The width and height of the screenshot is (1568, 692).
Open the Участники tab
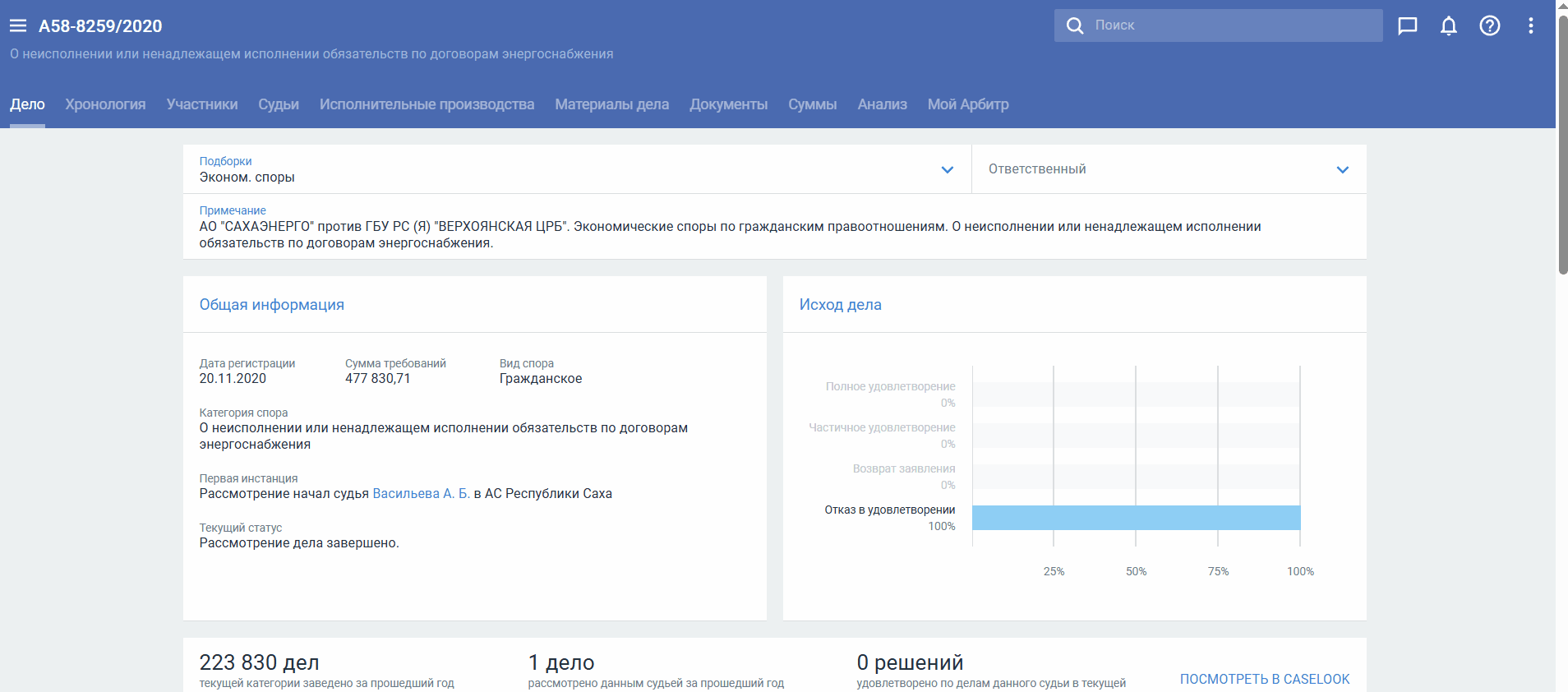[202, 104]
